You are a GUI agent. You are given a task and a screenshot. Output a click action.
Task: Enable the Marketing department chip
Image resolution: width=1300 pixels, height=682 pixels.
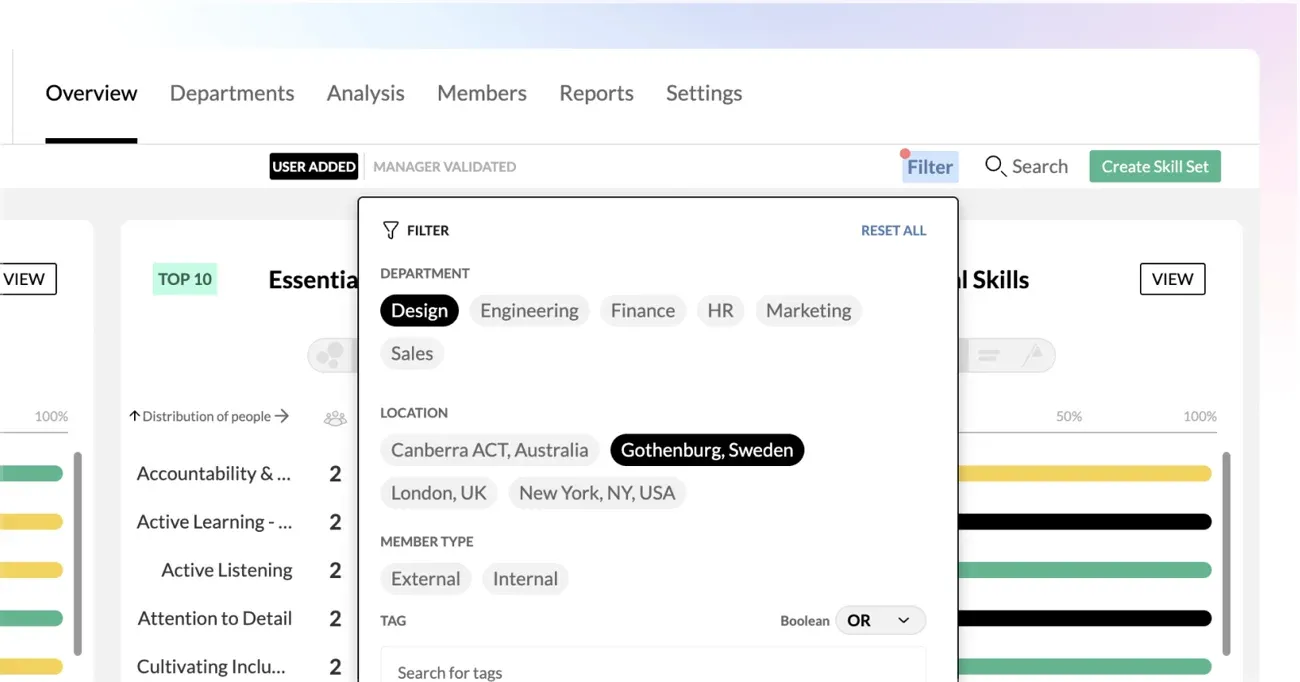click(808, 310)
